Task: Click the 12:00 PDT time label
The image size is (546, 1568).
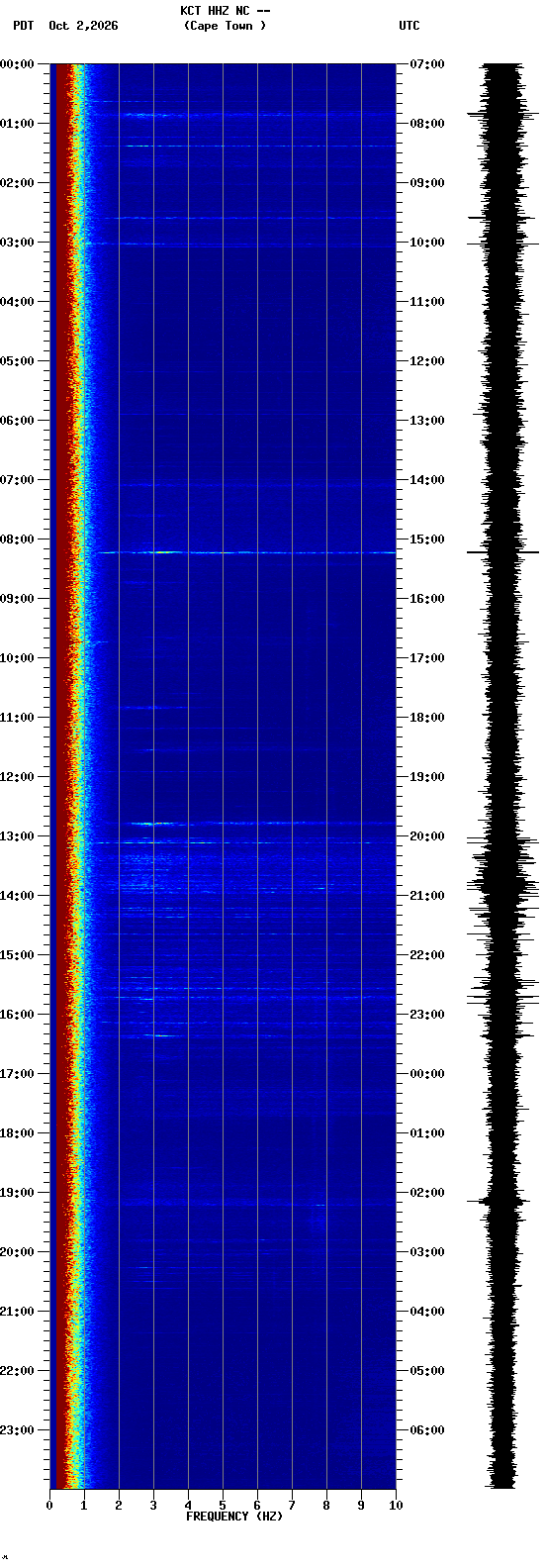Action: click(18, 777)
